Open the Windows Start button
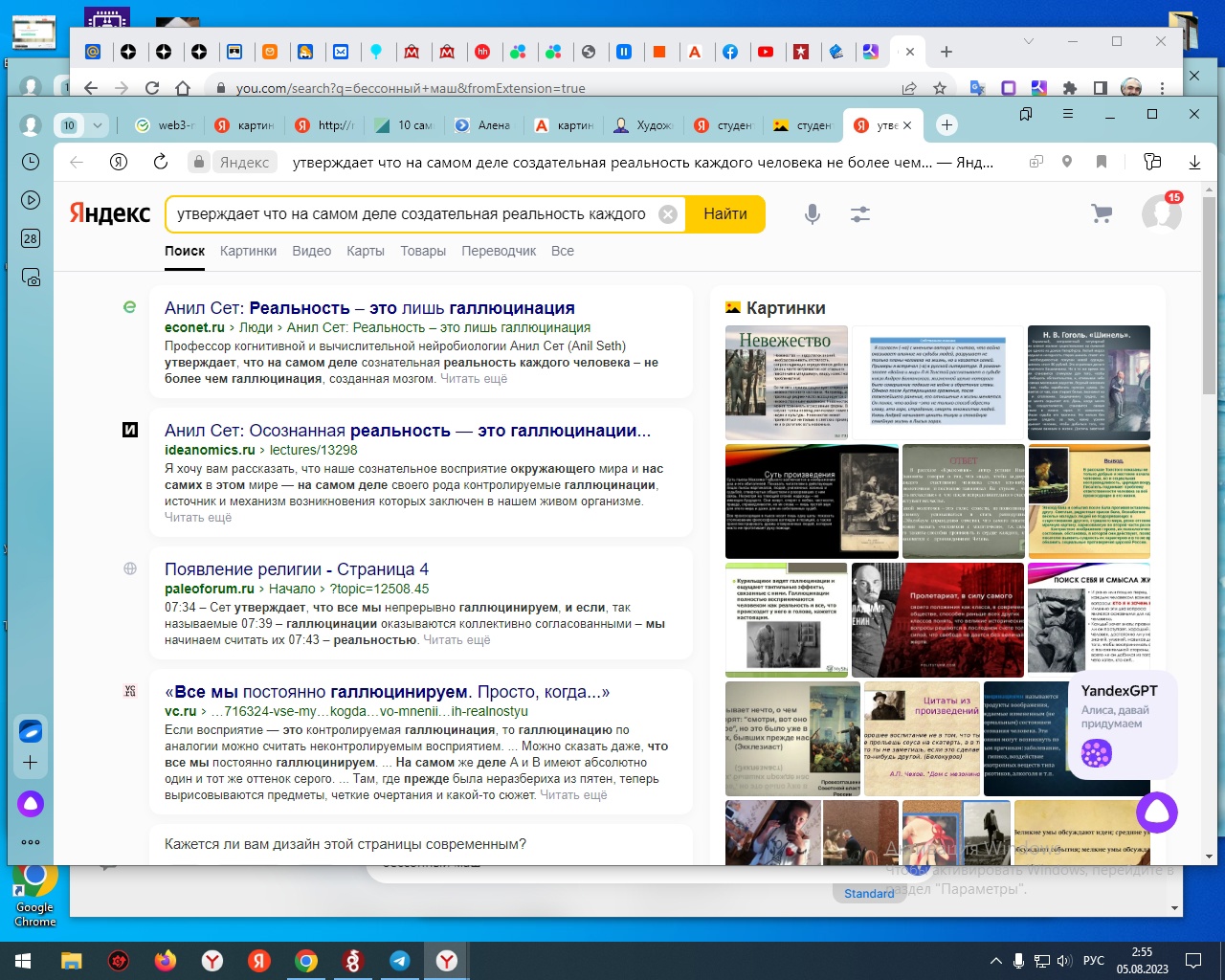Viewport: 1225px width, 980px height. click(23, 961)
